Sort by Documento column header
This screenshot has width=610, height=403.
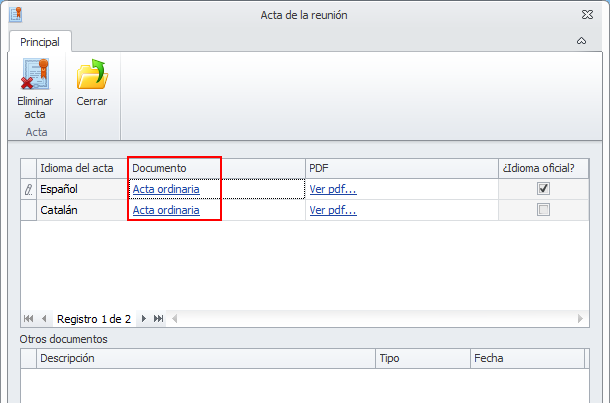coord(217,168)
